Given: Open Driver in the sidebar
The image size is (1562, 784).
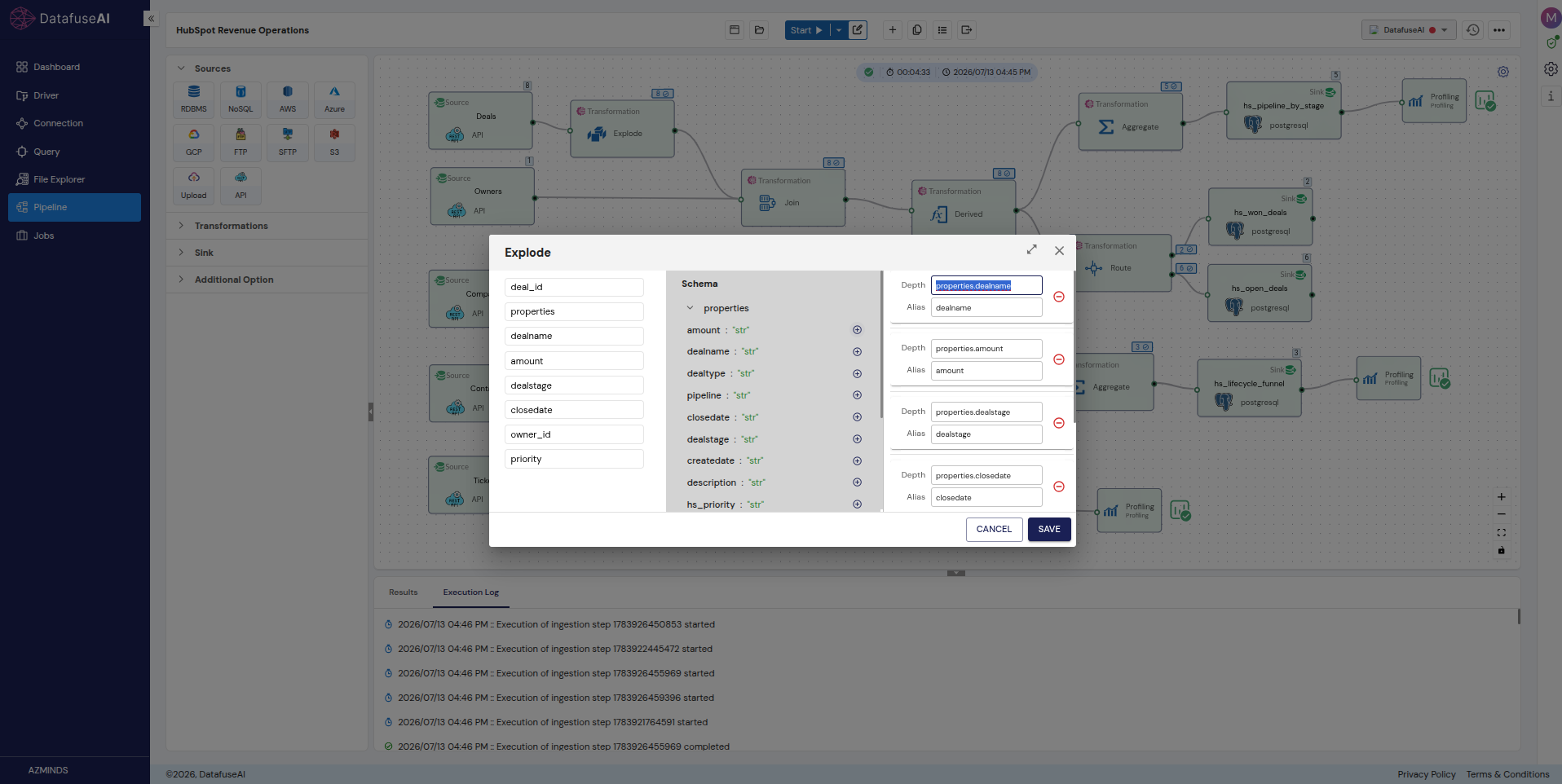Looking at the screenshot, I should tap(74, 95).
